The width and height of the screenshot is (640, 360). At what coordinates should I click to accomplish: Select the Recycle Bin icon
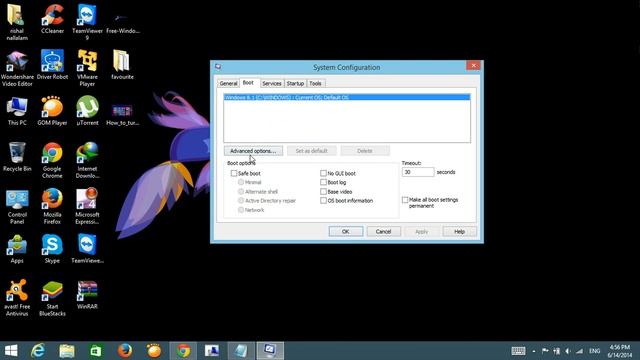point(17,157)
